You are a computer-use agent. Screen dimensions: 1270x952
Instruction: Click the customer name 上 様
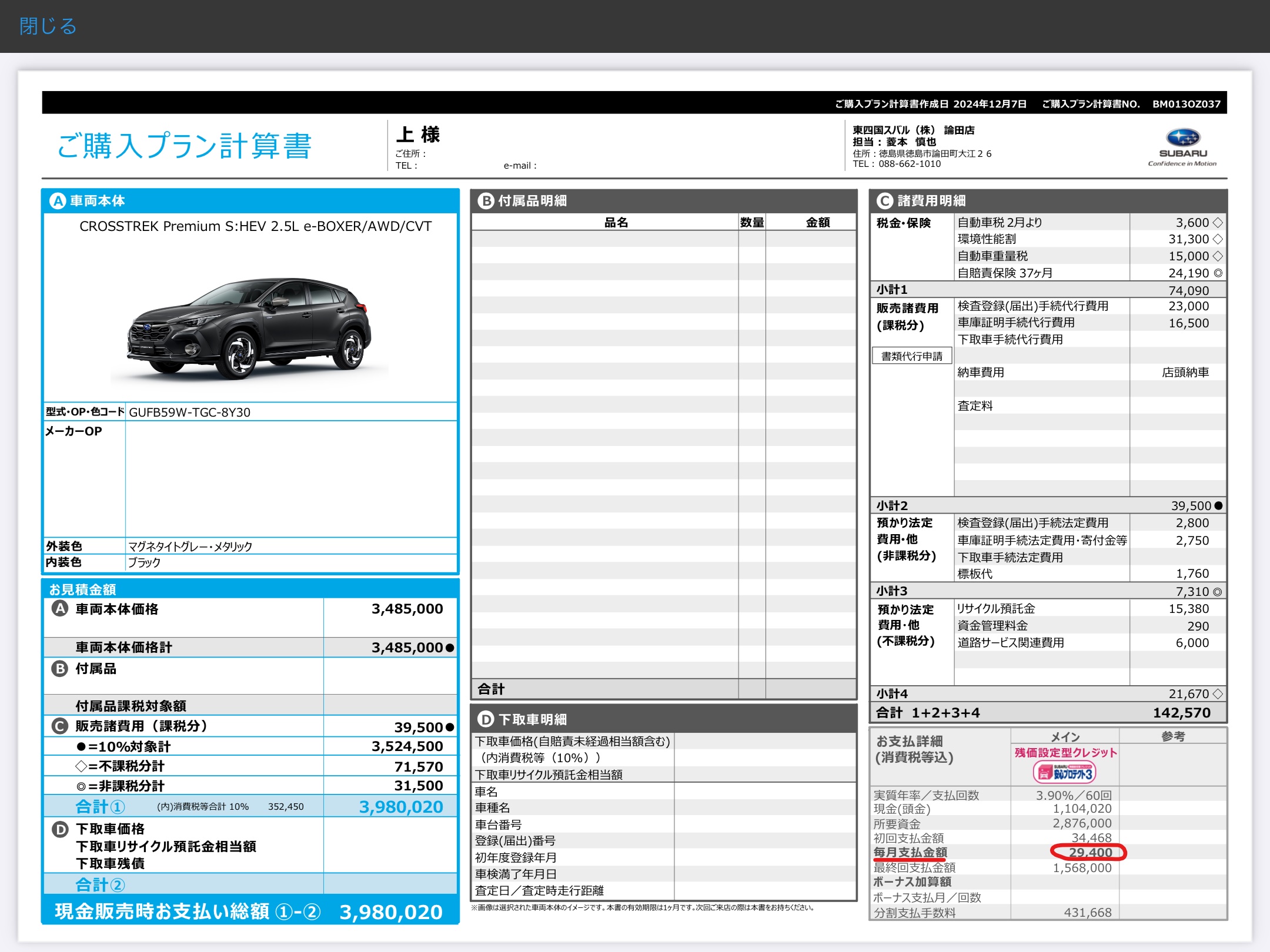tap(418, 135)
